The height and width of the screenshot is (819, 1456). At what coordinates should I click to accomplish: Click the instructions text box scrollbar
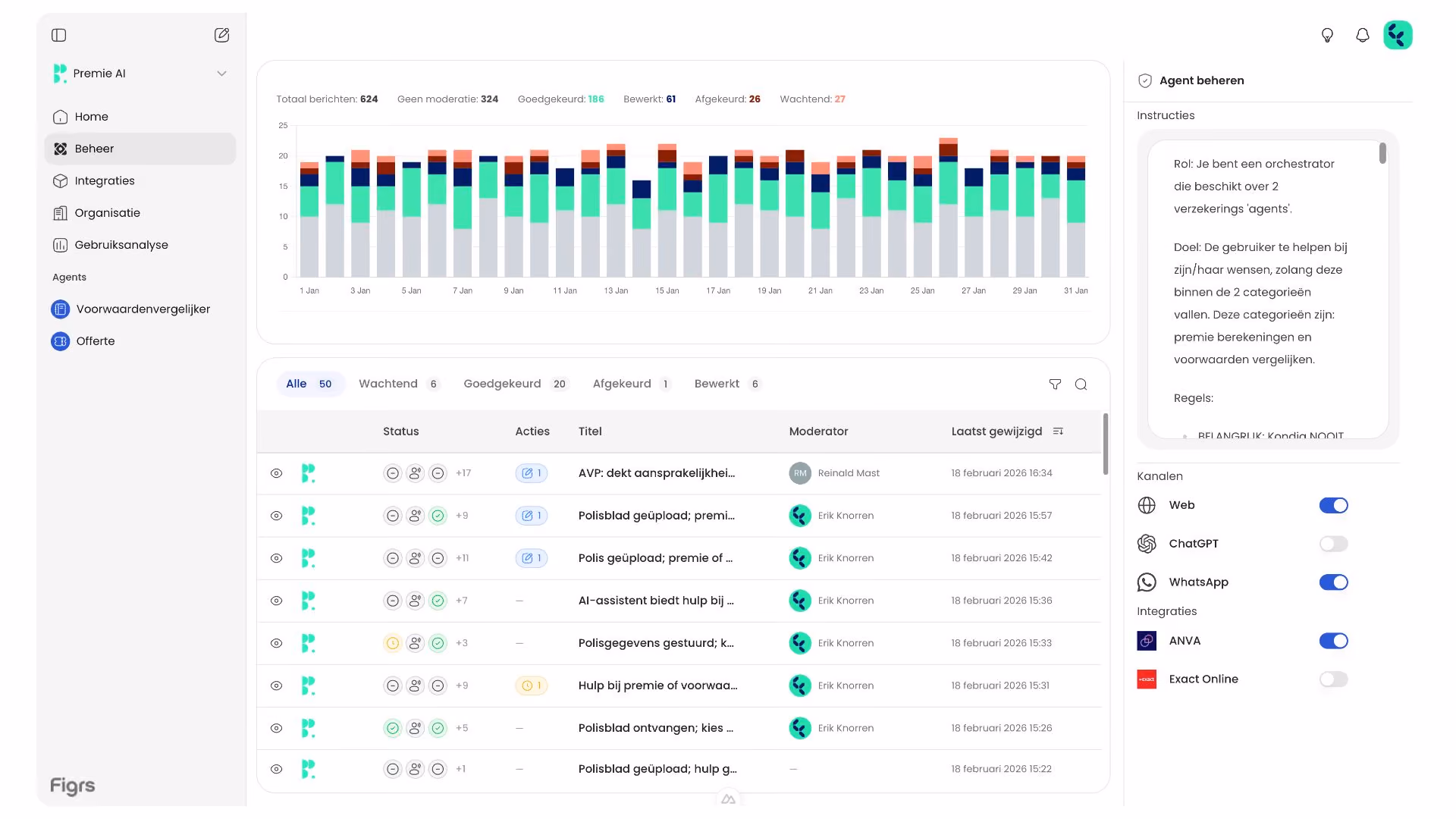[1382, 153]
